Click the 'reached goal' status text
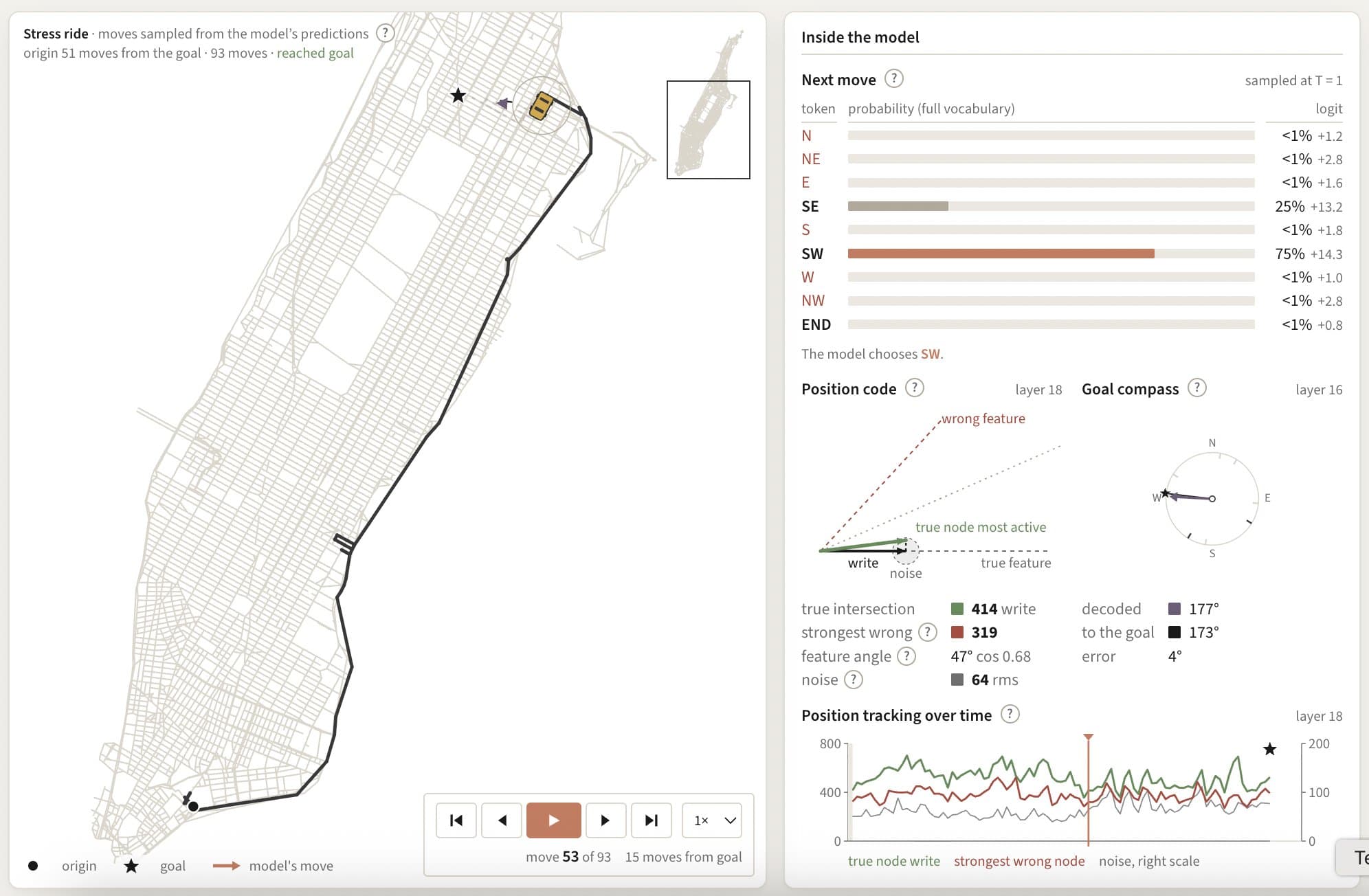The height and width of the screenshot is (896, 1369). click(x=315, y=53)
